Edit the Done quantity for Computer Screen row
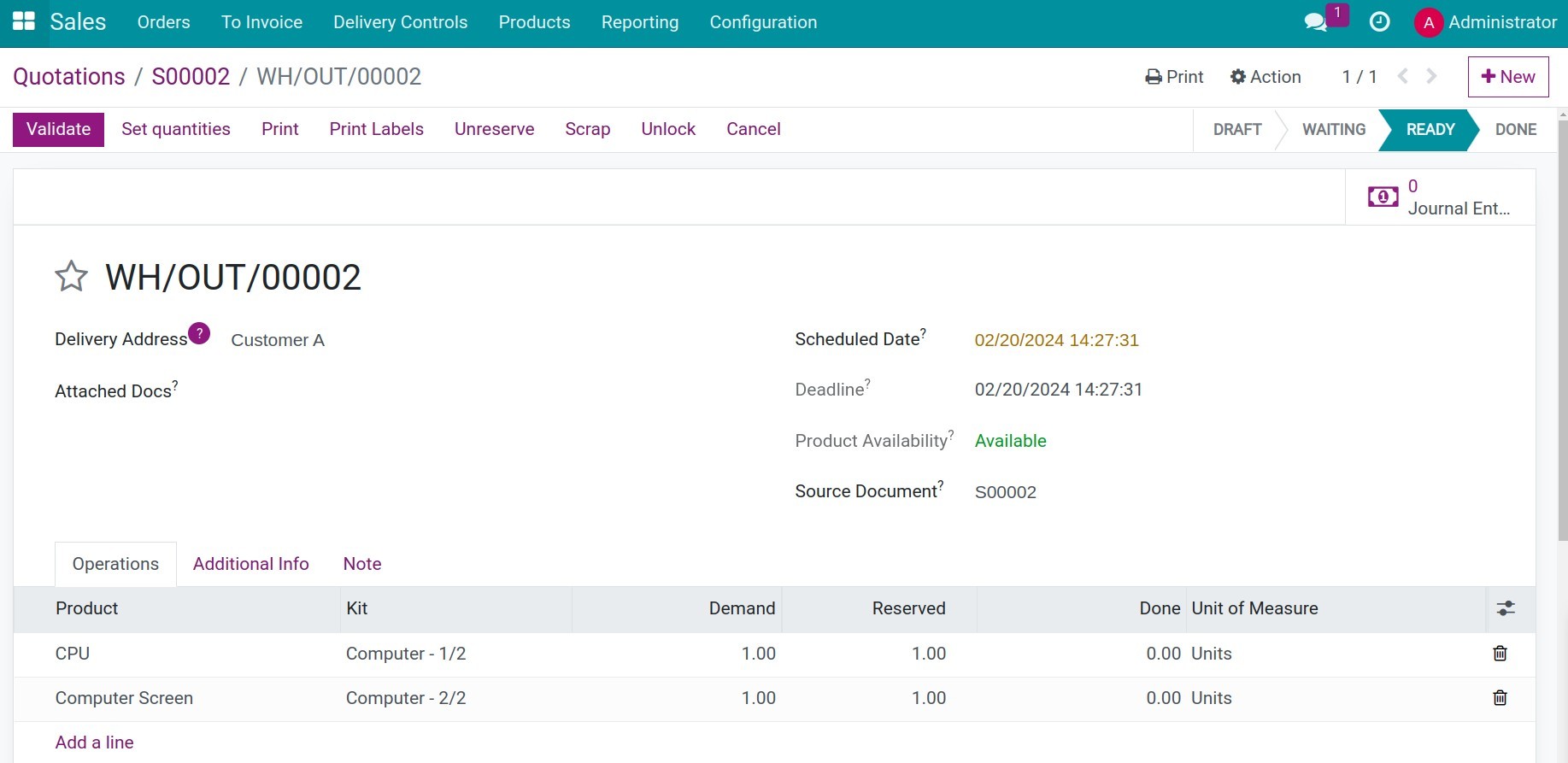This screenshot has width=1568, height=763. tap(1081, 698)
